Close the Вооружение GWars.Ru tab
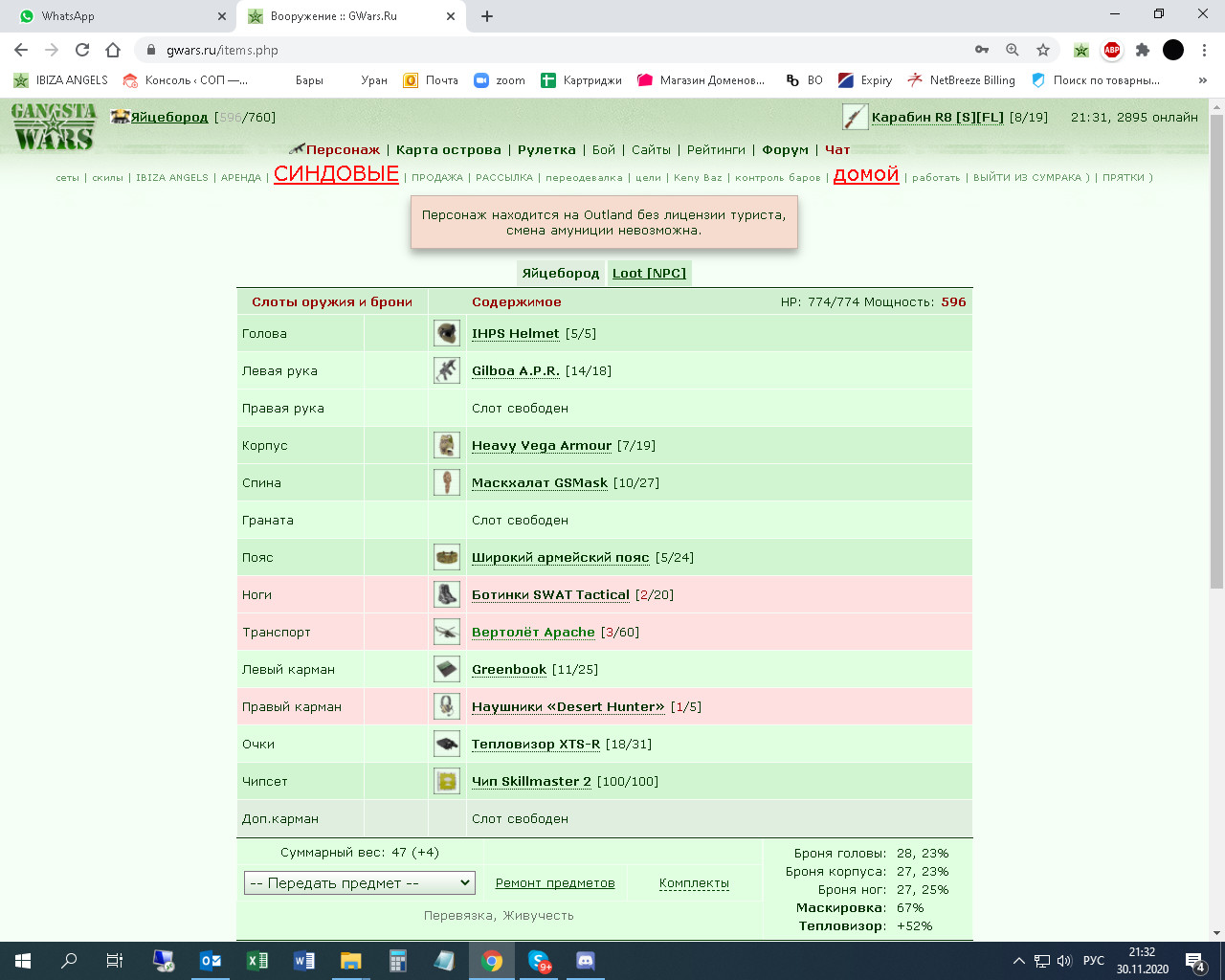1225x980 pixels. [451, 16]
